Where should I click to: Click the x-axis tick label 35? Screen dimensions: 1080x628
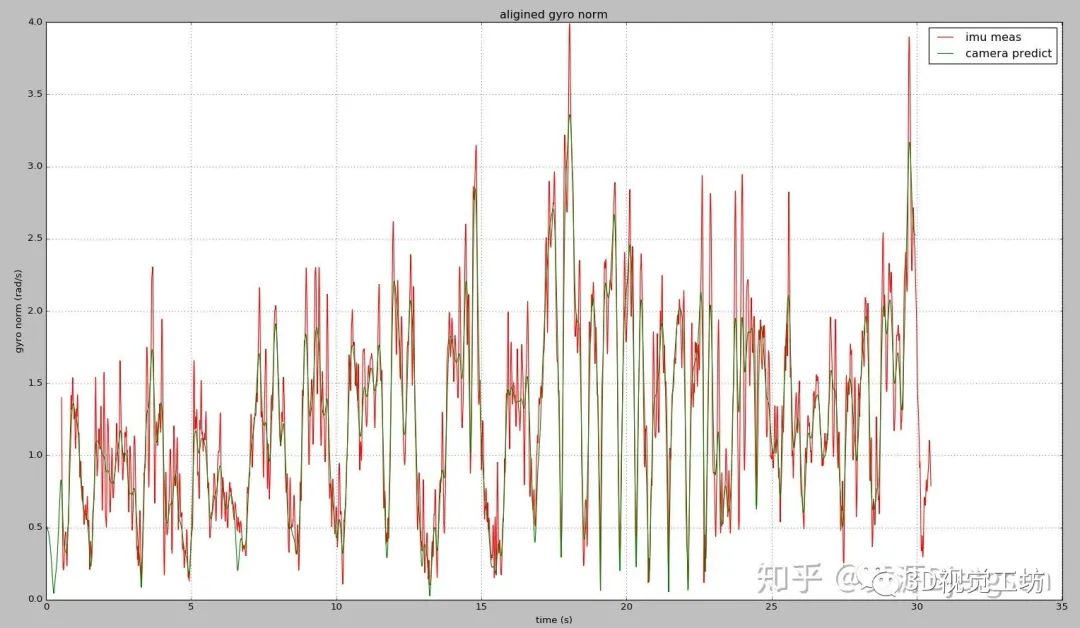click(x=1061, y=606)
